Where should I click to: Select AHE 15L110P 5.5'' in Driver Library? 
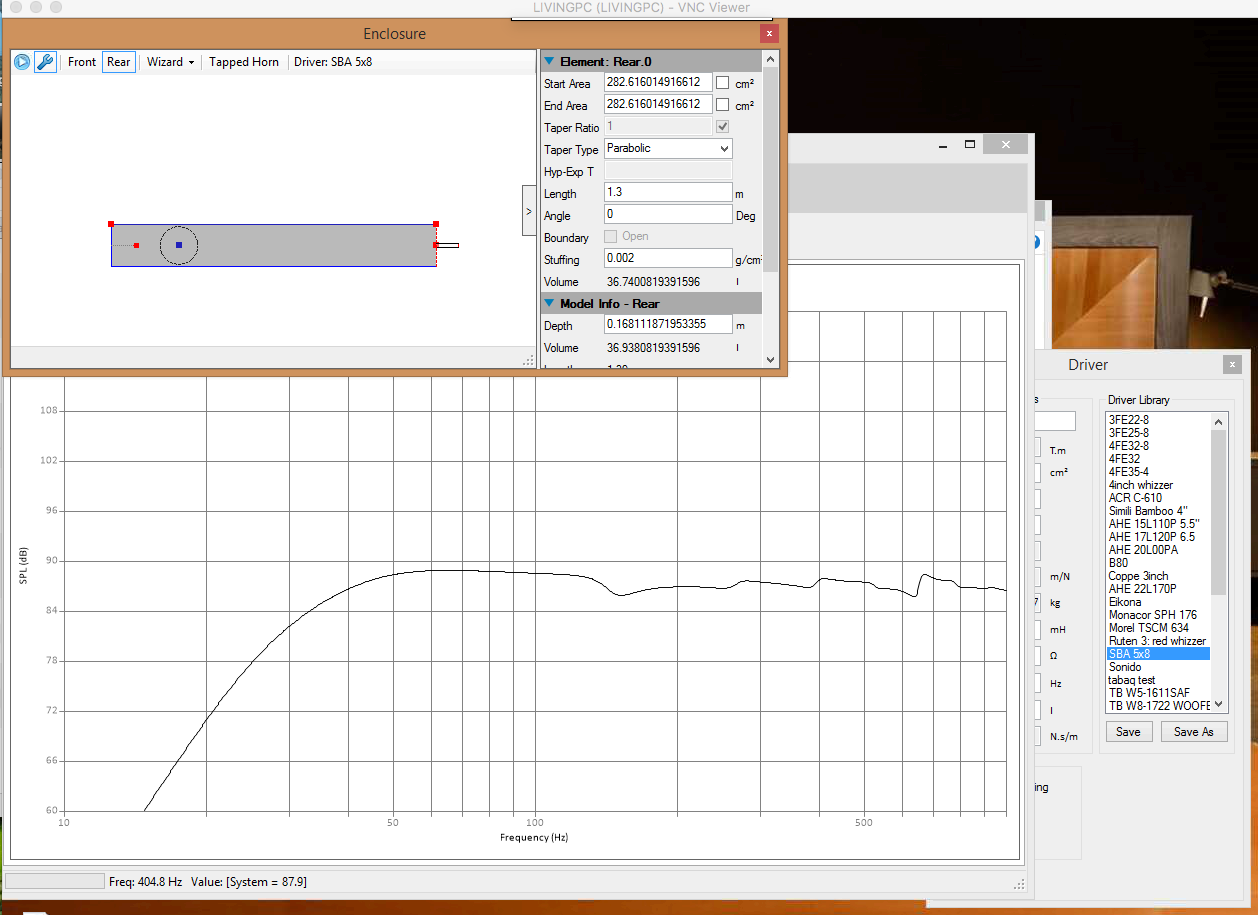(x=1152, y=524)
